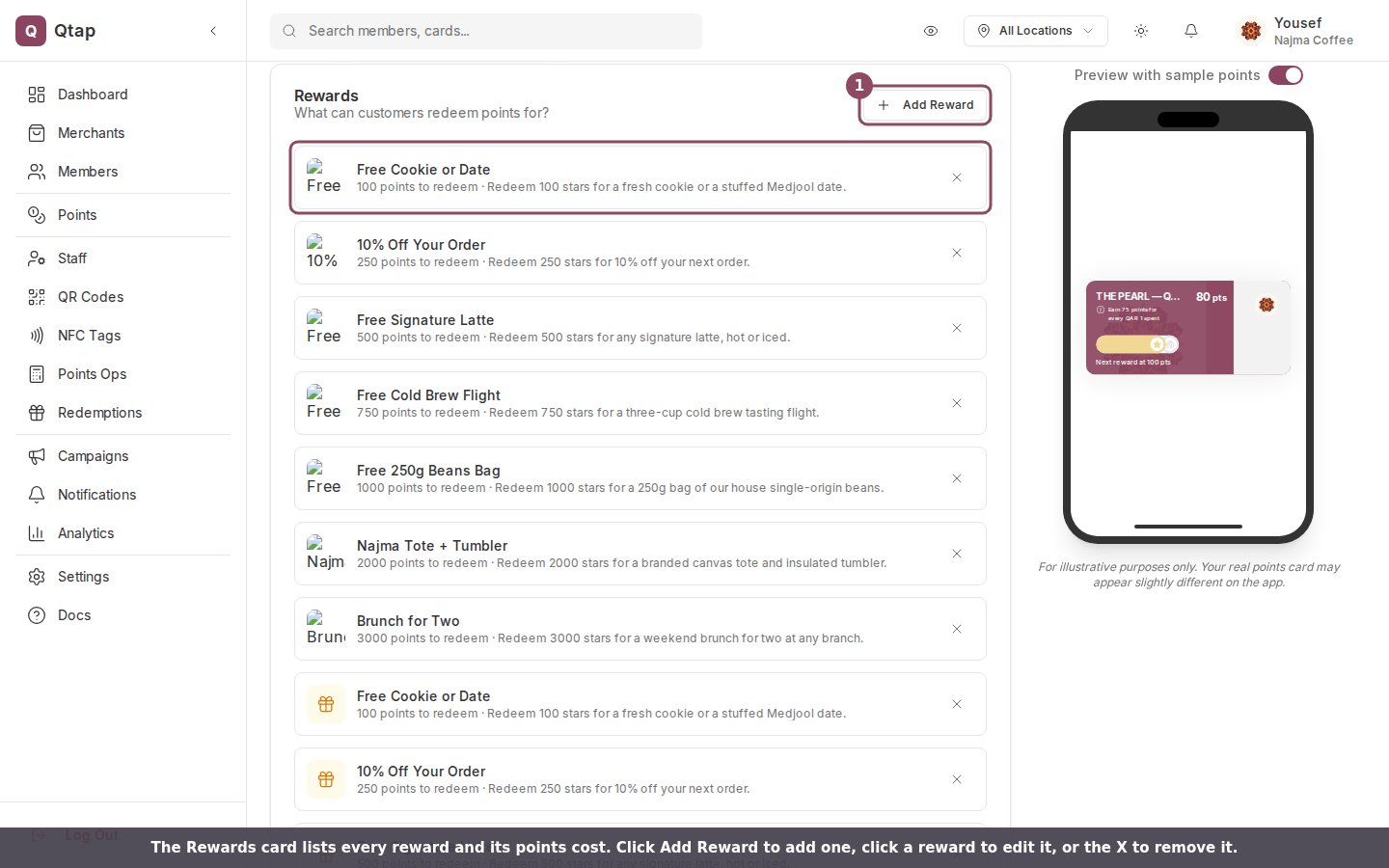Open Dashboard from the sidebar

tap(123, 95)
